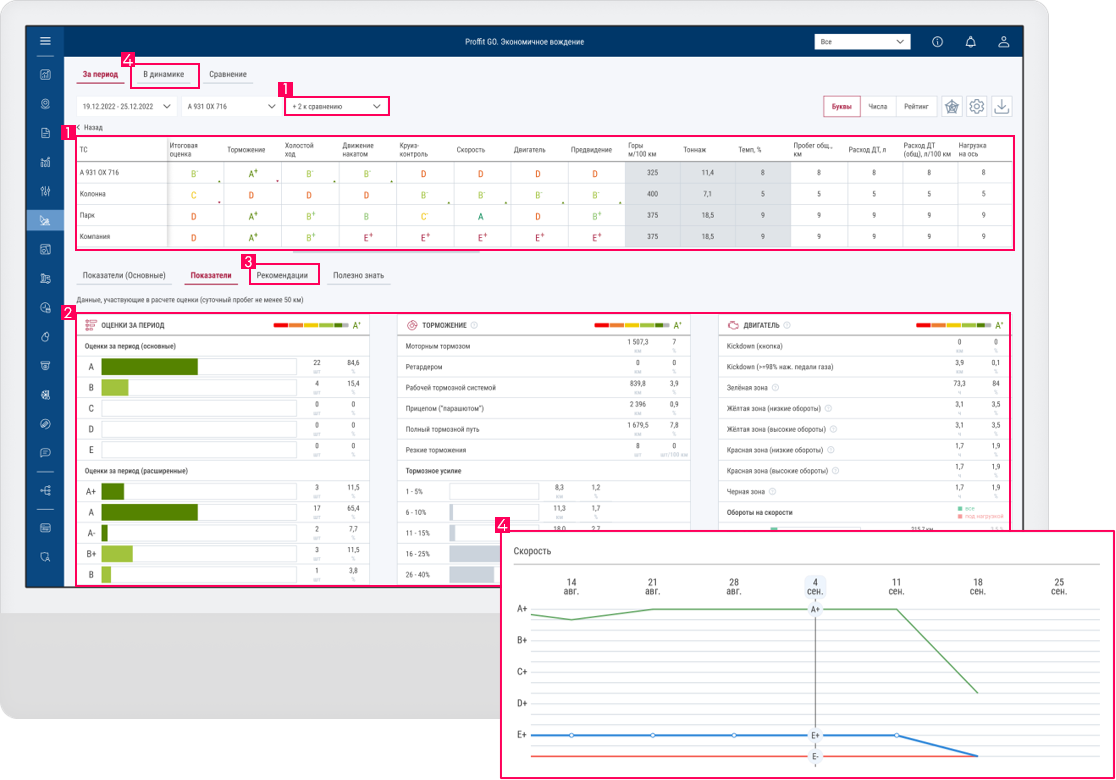Switch to the 'В динамике' tab
Viewport: 1116px width, 780px height.
coord(164,74)
